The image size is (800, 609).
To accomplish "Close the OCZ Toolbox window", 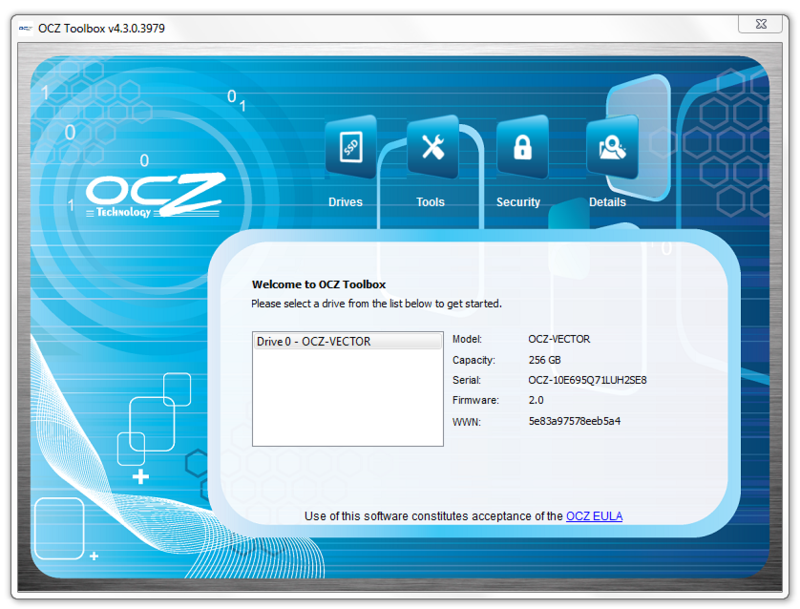I will coord(760,24).
